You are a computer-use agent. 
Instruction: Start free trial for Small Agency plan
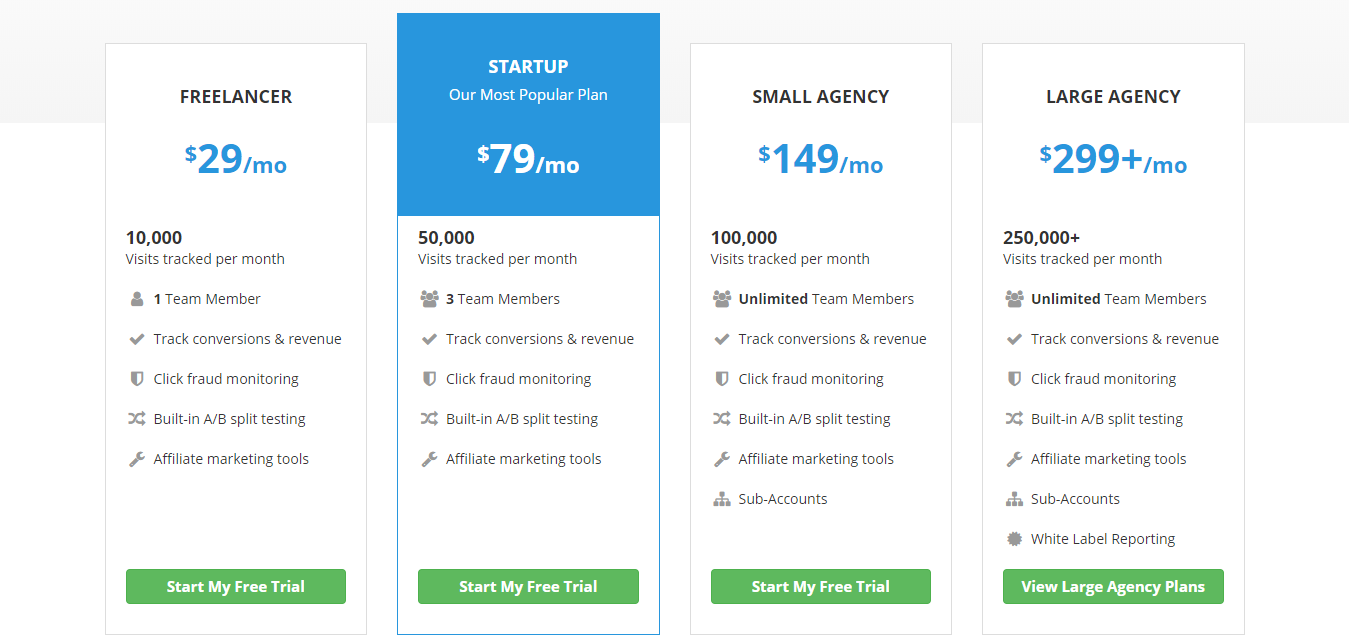click(x=820, y=587)
